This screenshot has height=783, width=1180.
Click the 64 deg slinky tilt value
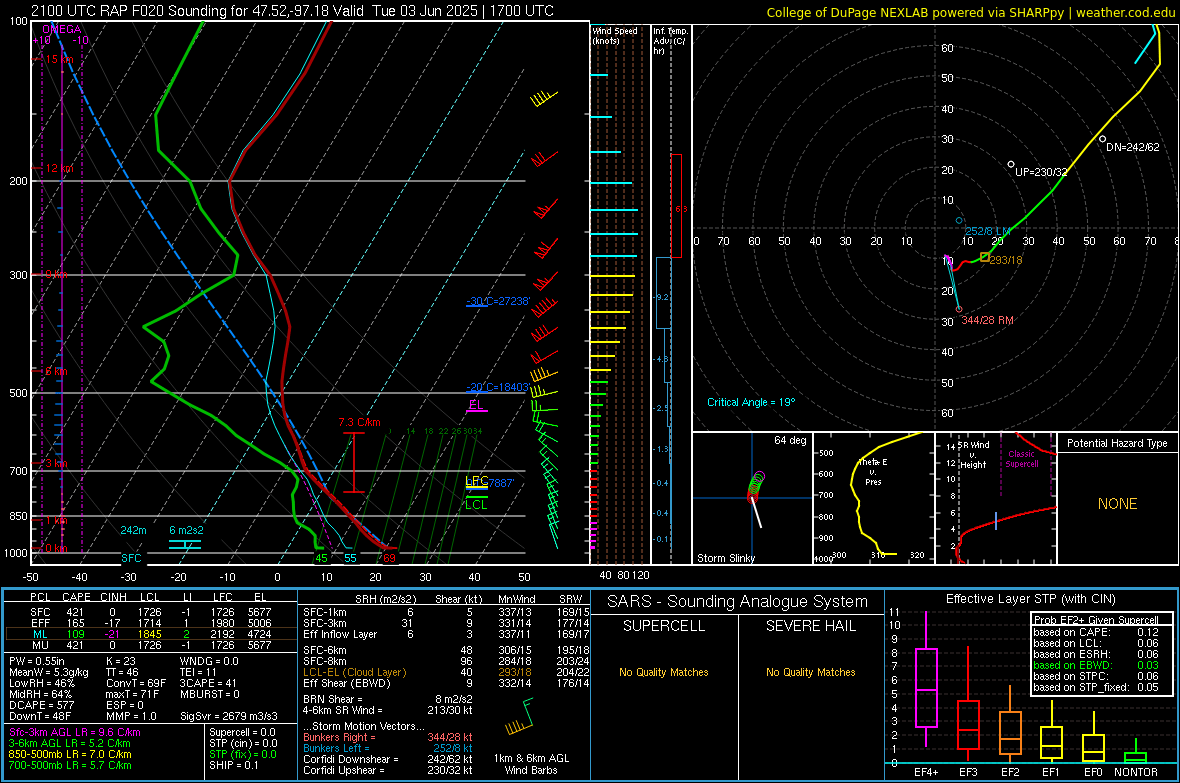click(x=790, y=440)
